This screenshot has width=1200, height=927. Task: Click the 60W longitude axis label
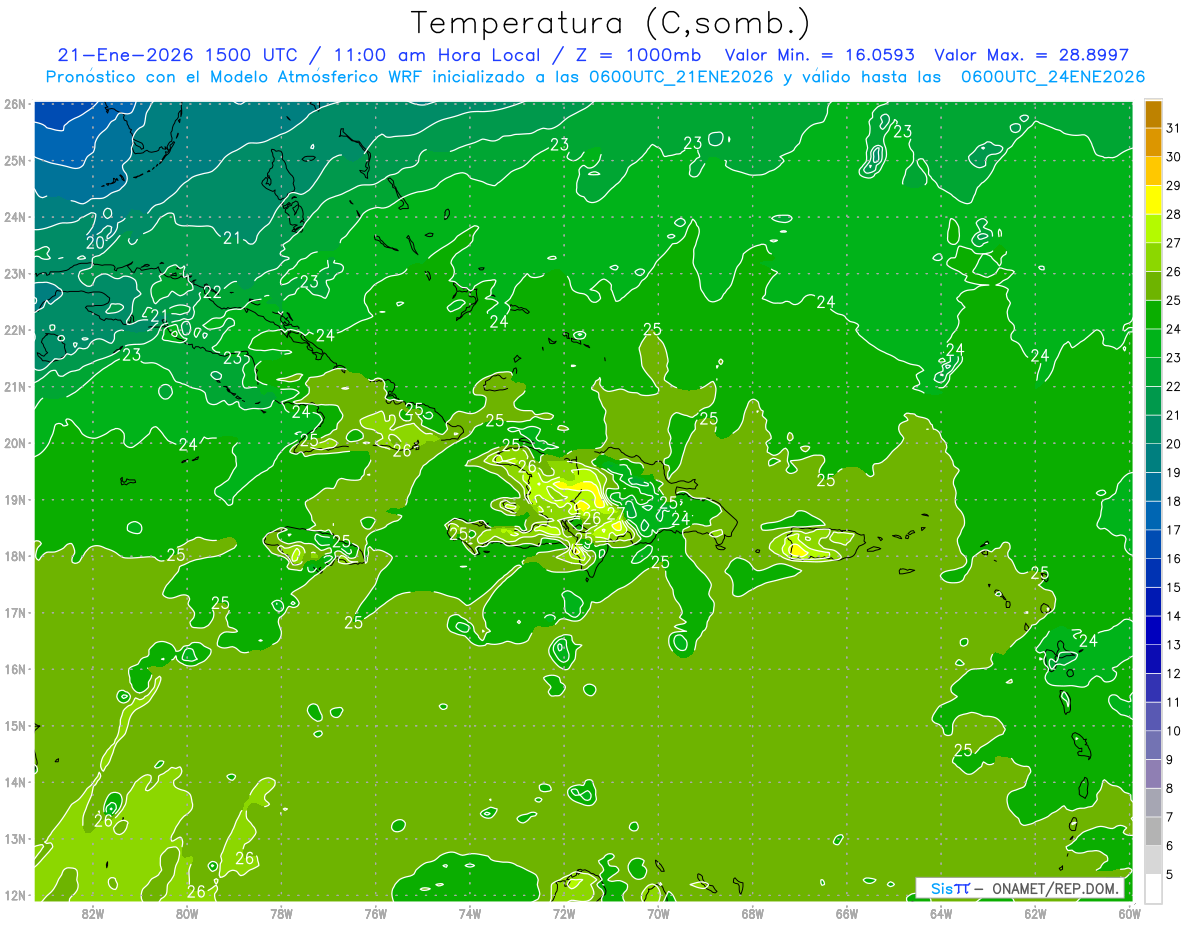coord(1129,913)
